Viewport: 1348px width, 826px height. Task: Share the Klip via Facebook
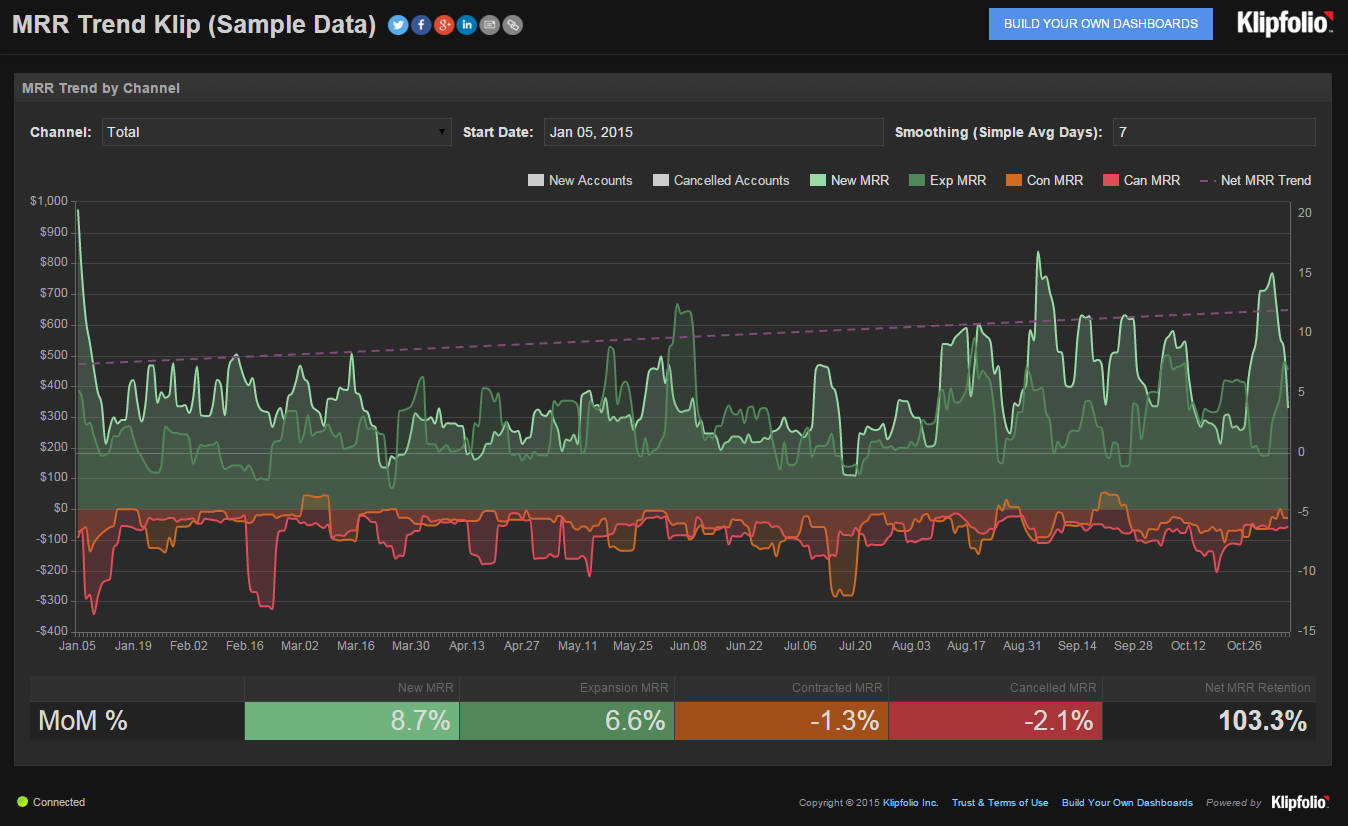[420, 24]
